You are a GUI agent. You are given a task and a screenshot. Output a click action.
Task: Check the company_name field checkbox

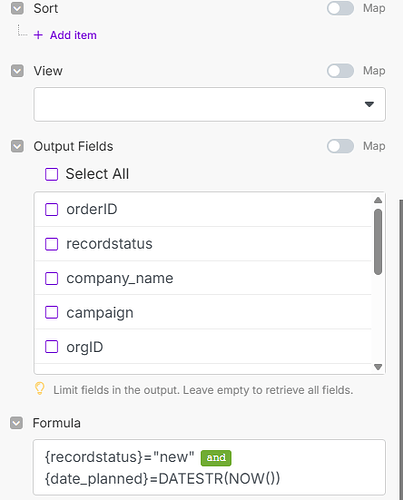pos(51,278)
